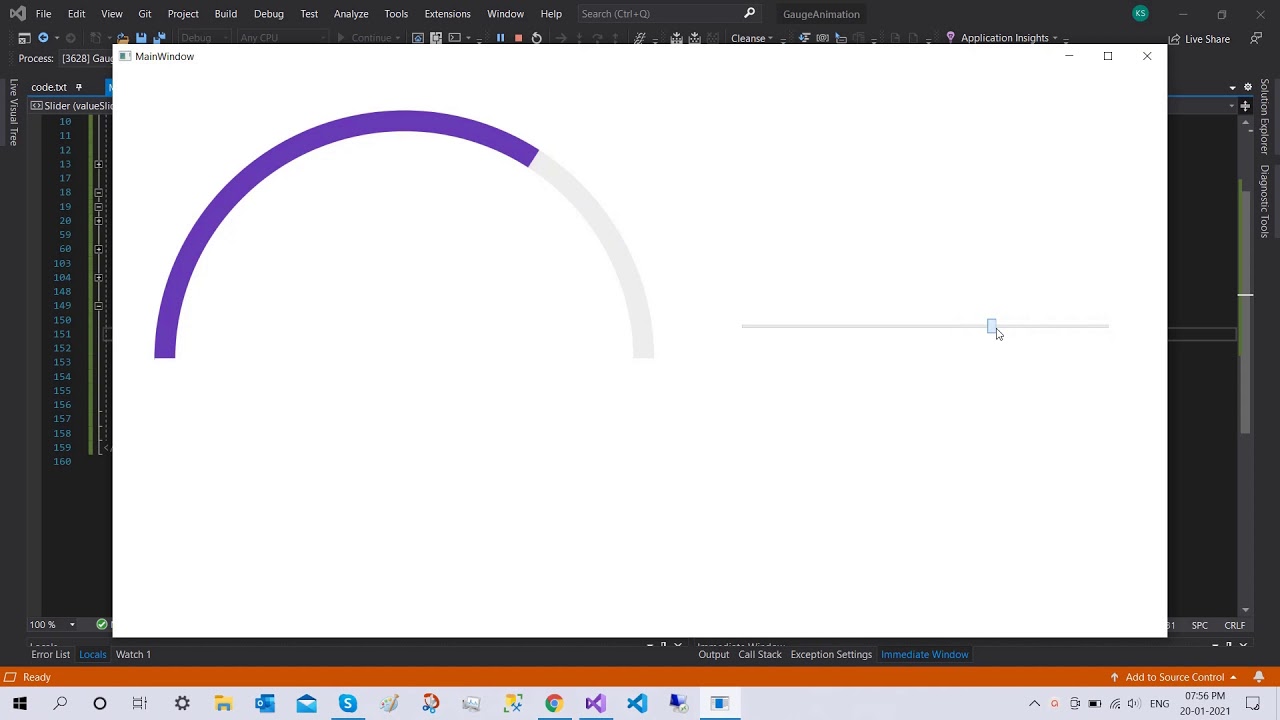Click the Windows Start button
1280x720 pixels.
coord(19,703)
